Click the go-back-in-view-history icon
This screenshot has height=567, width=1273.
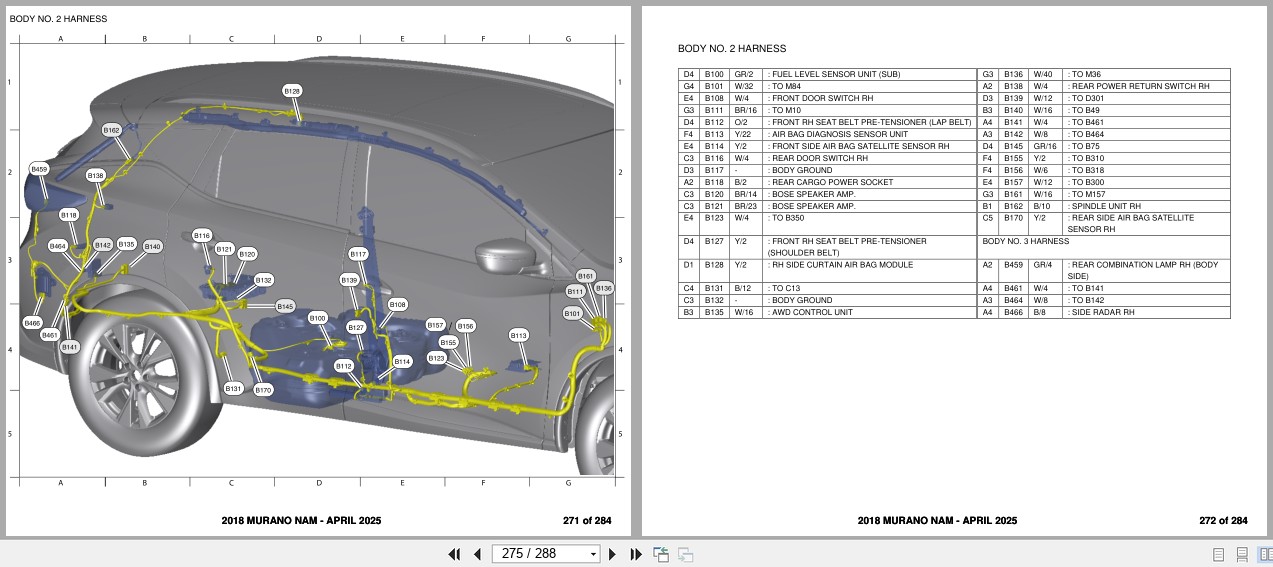click(661, 554)
